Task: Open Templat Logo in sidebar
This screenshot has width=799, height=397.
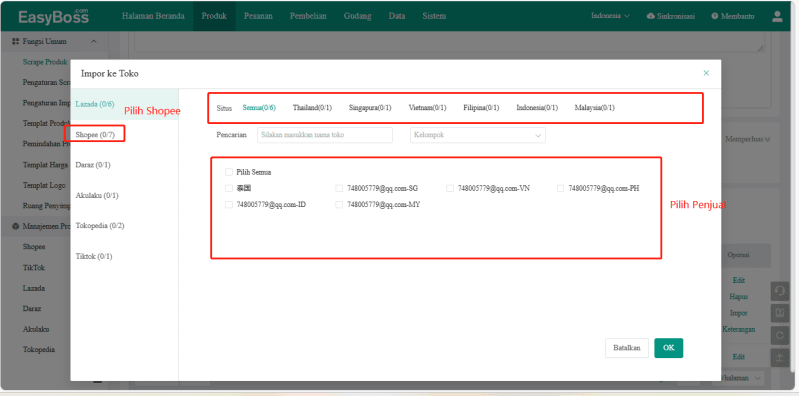Action: (44, 185)
